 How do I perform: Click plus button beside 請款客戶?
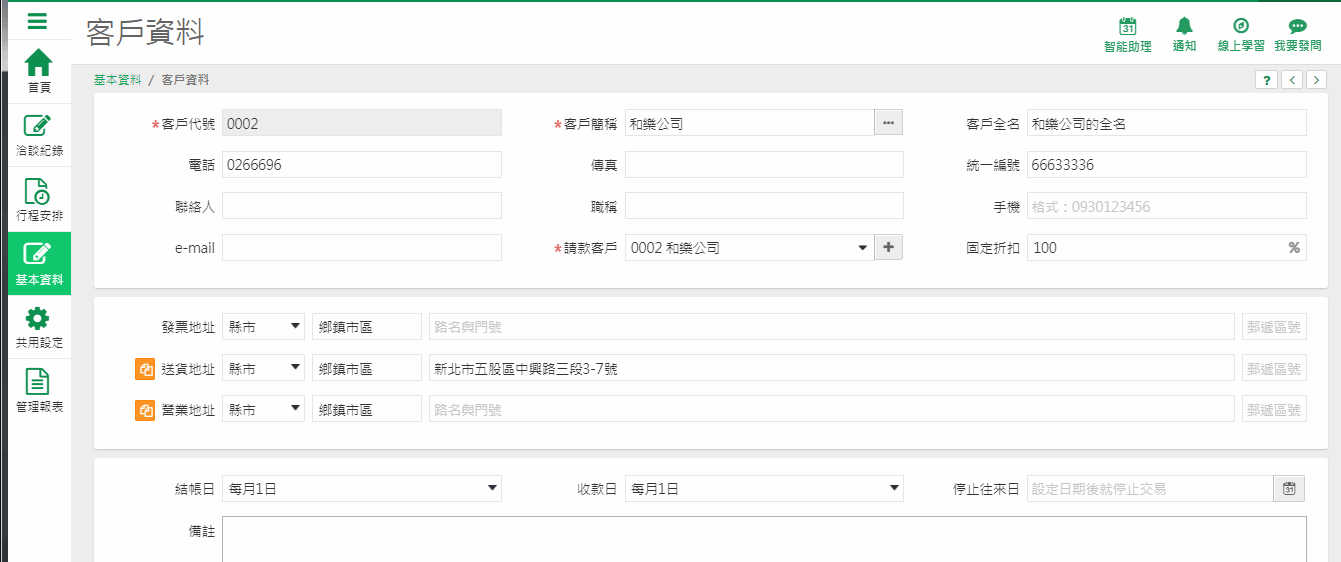tap(888, 248)
